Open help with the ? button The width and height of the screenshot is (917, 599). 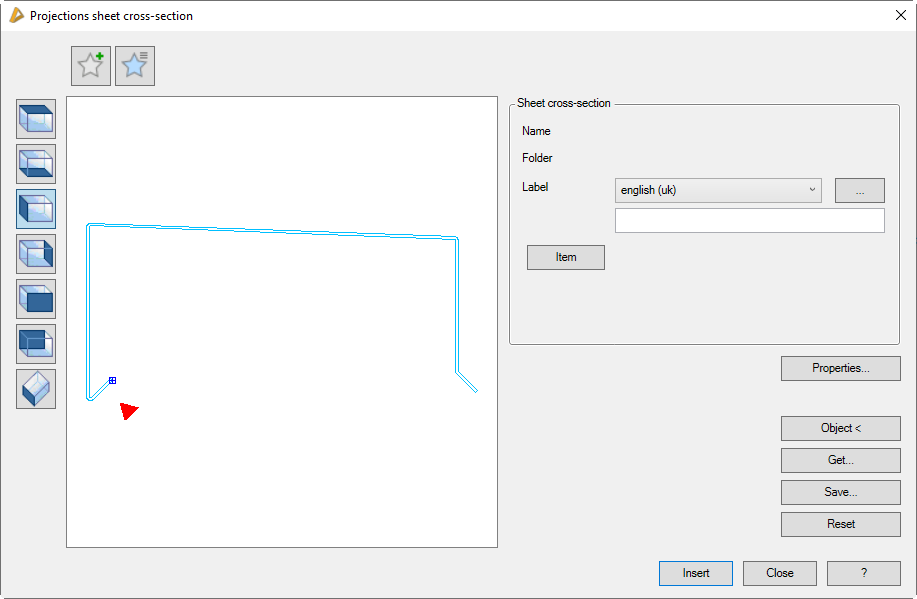(x=864, y=573)
